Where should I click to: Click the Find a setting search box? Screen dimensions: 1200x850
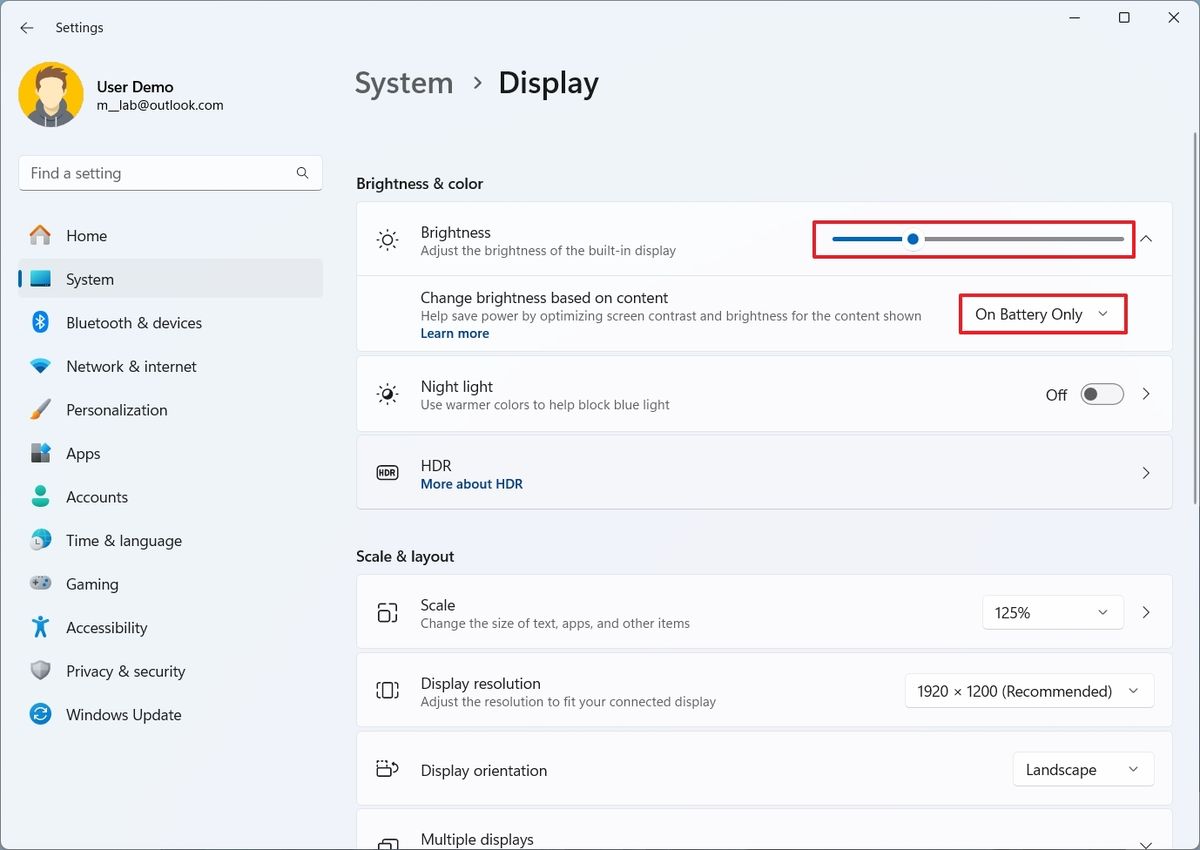170,173
